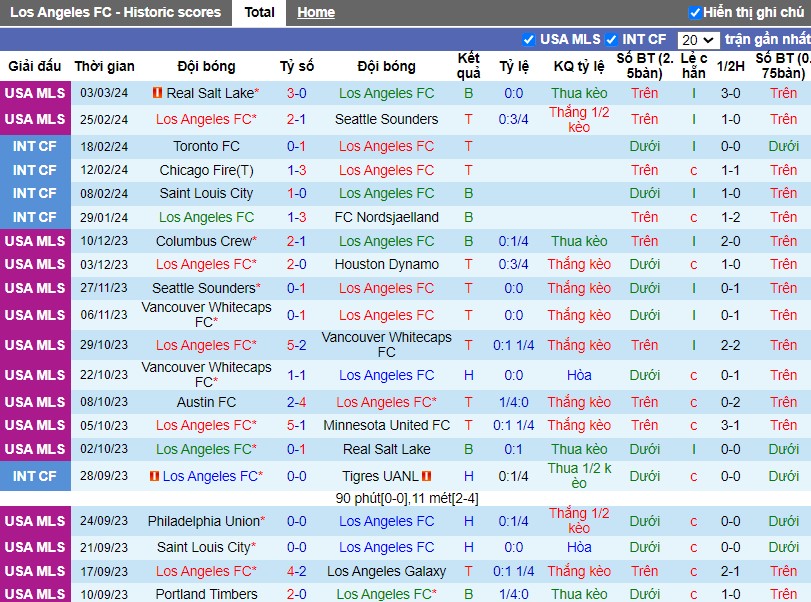811x602 pixels.
Task: Toggle the 'Hiển thị ghi chú' checkbox
Action: tap(695, 12)
